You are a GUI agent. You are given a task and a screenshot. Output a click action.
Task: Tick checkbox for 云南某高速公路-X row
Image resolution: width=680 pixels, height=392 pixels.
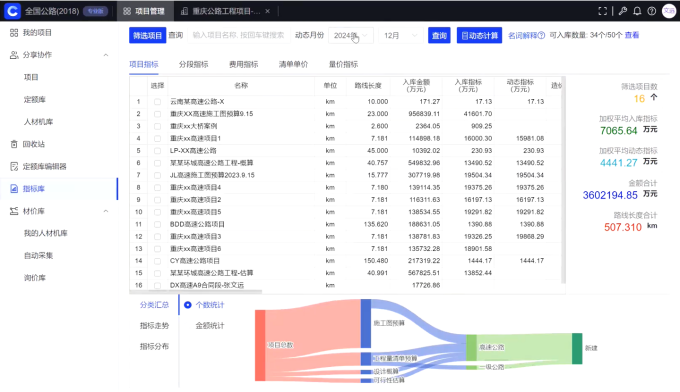[157, 101]
